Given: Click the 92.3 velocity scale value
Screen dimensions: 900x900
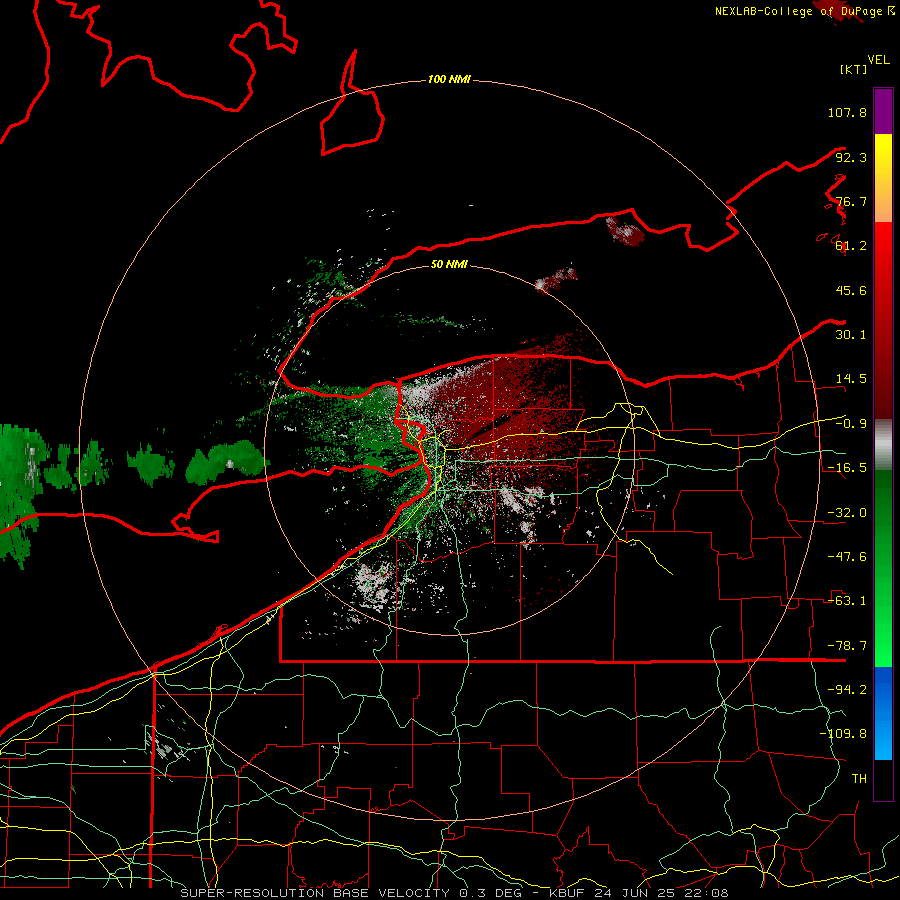Looking at the screenshot, I should coord(851,157).
